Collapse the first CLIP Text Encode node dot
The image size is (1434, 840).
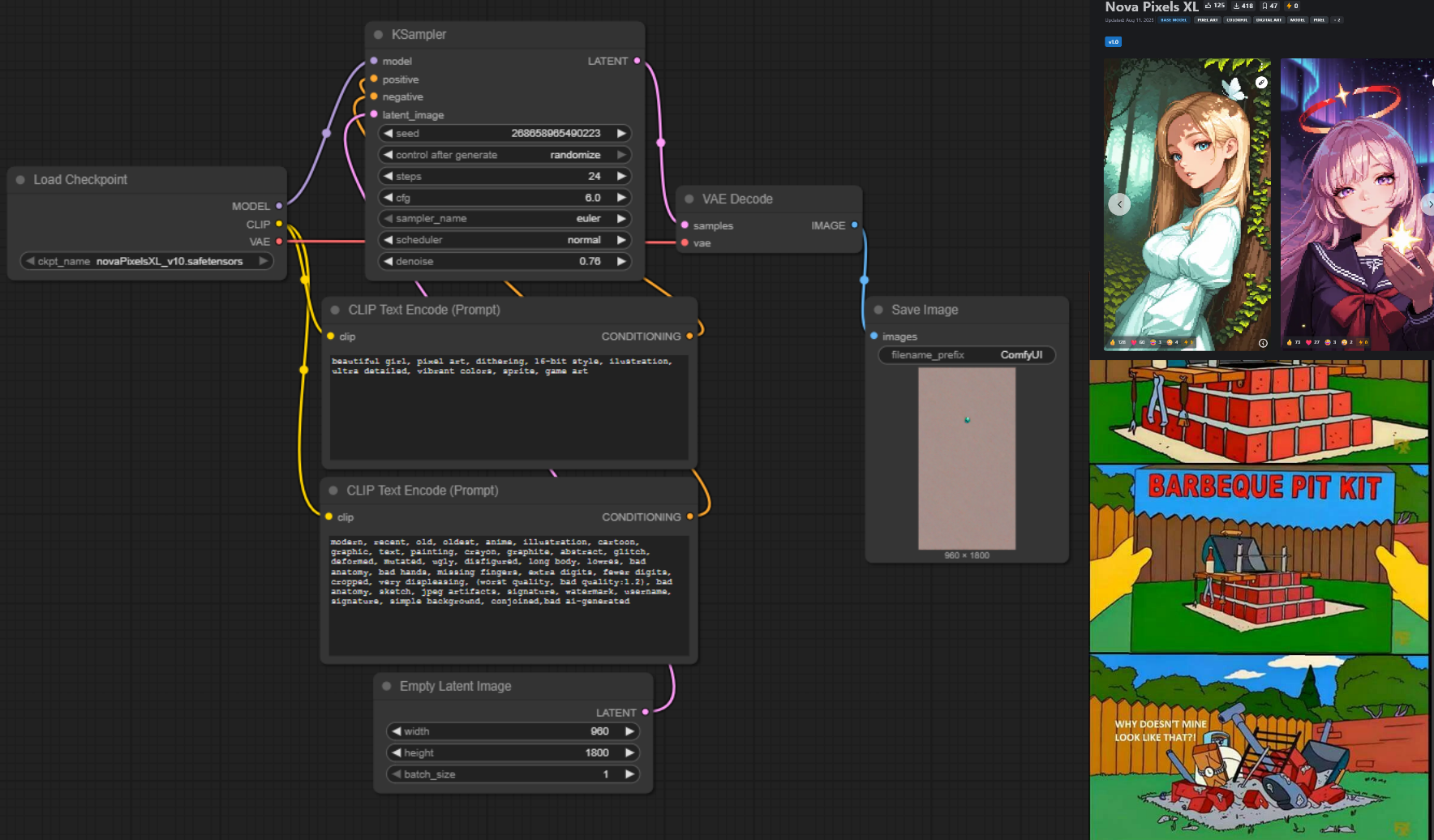(335, 310)
